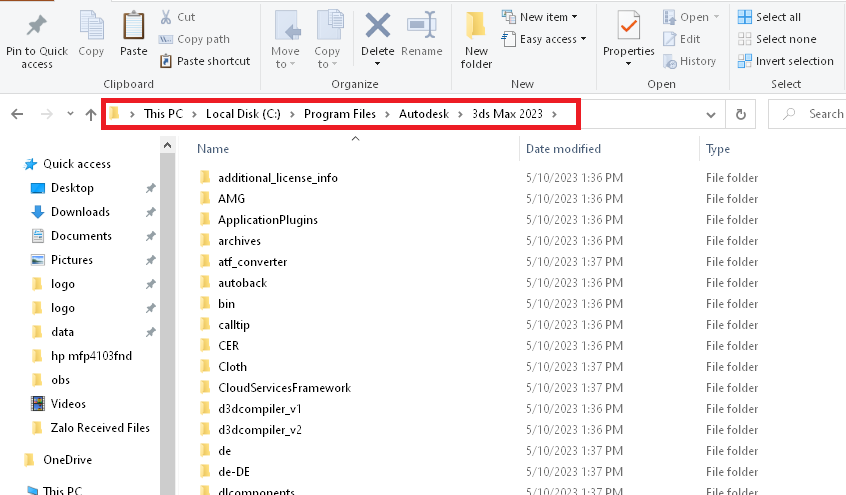846x495 pixels.
Task: Create a New folder
Action: (x=476, y=40)
